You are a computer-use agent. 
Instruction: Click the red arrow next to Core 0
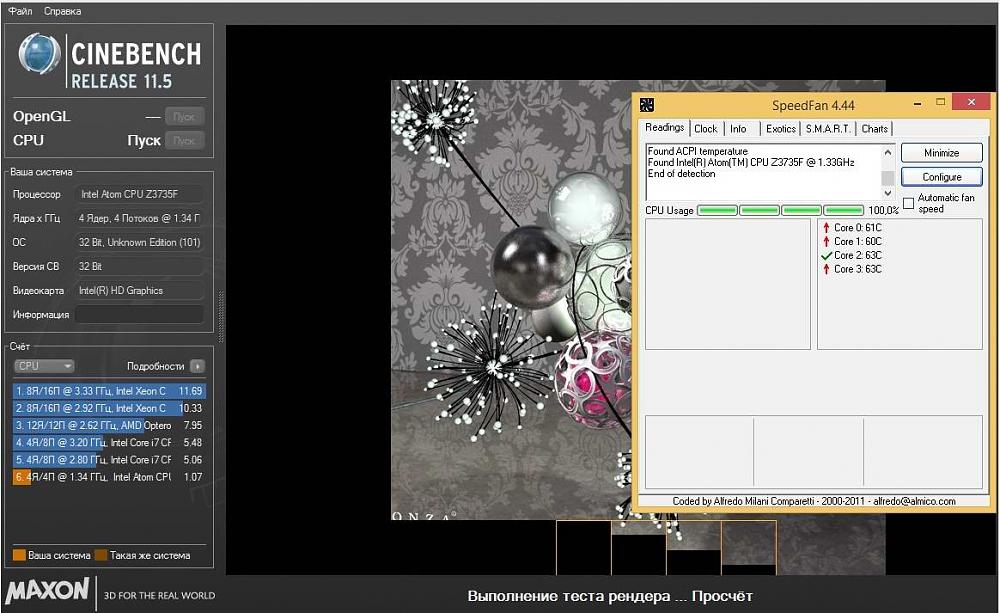point(826,227)
